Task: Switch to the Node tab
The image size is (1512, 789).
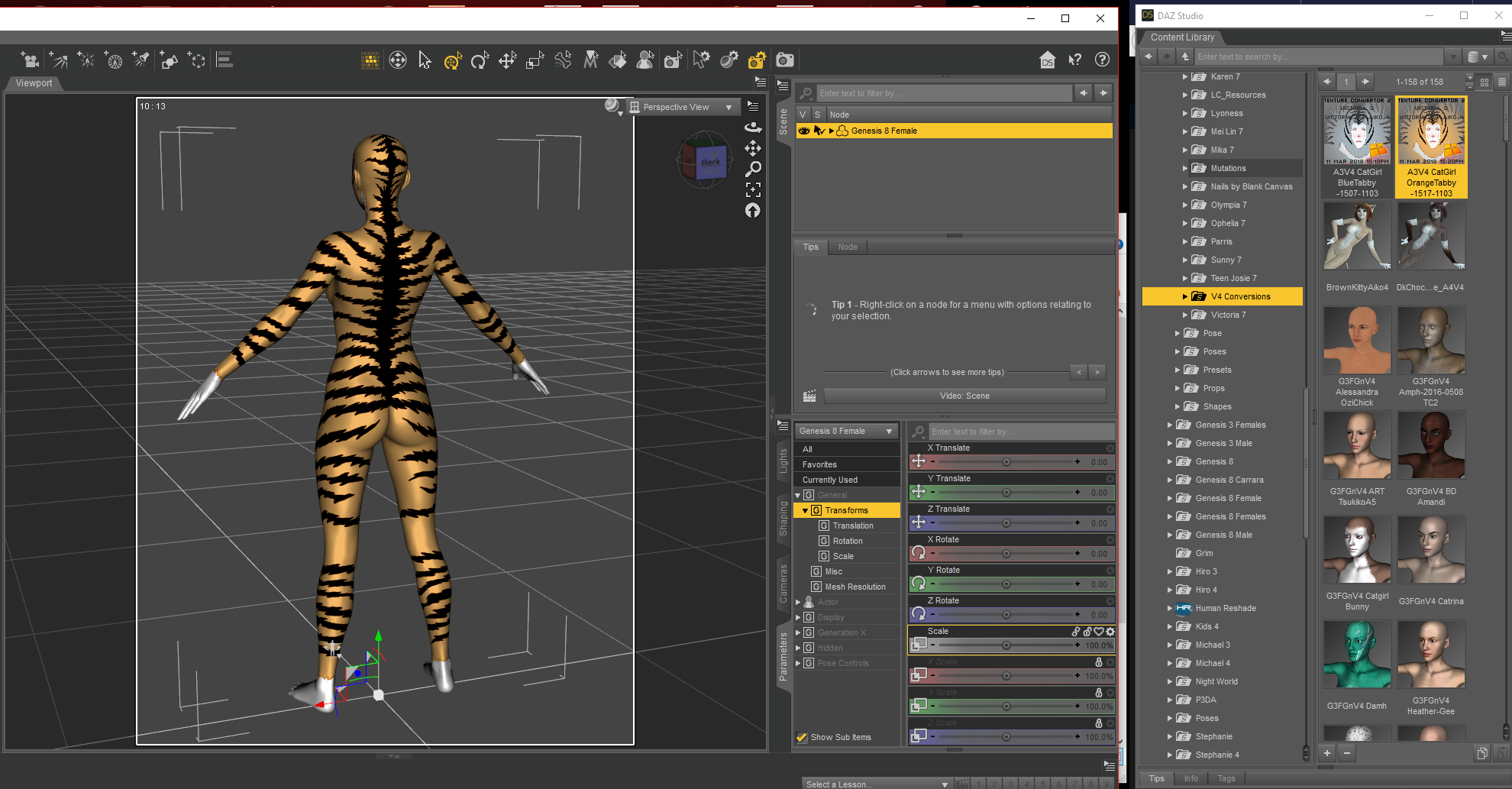Action: coord(848,247)
